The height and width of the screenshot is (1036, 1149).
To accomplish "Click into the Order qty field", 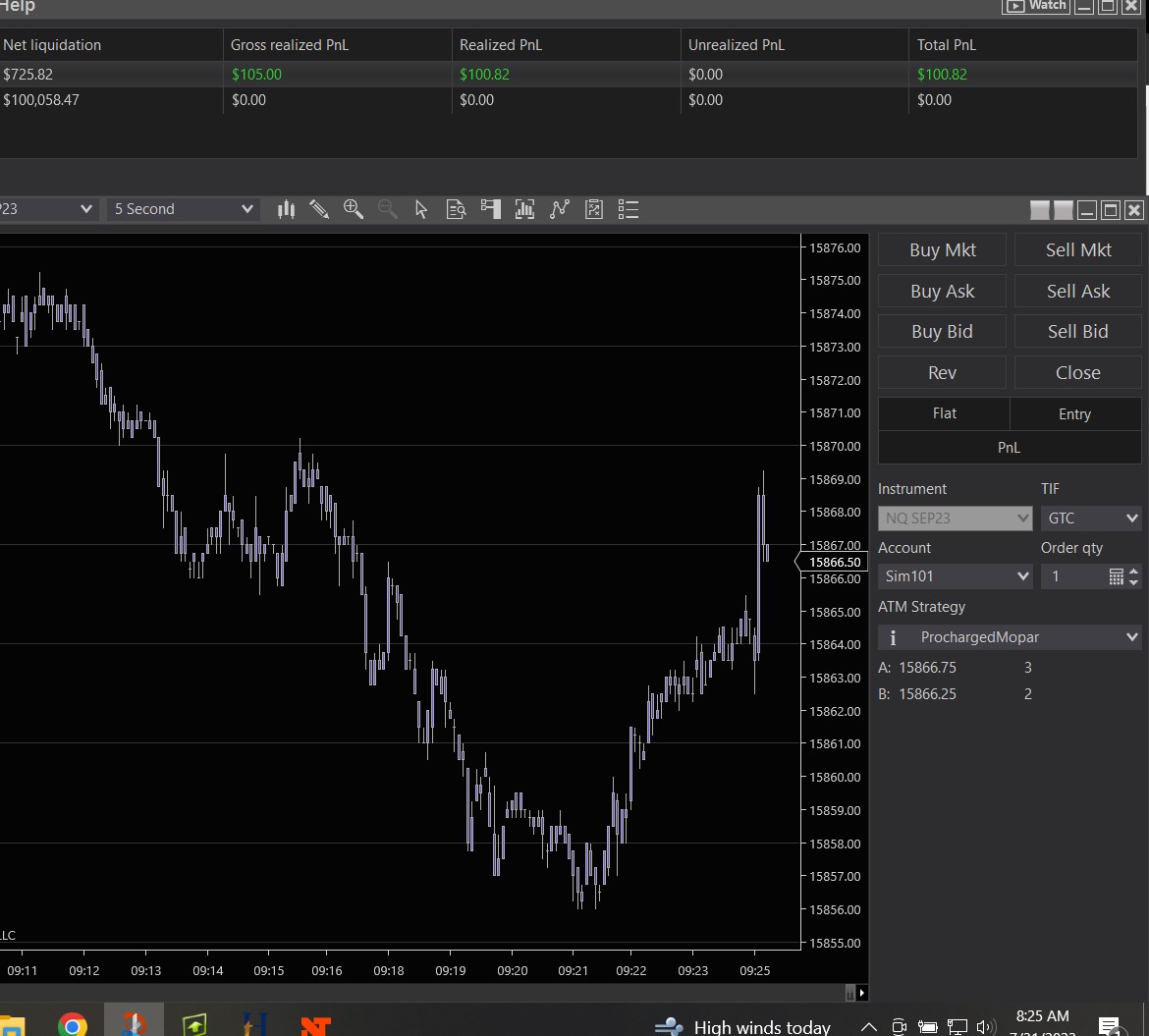I will click(x=1072, y=576).
